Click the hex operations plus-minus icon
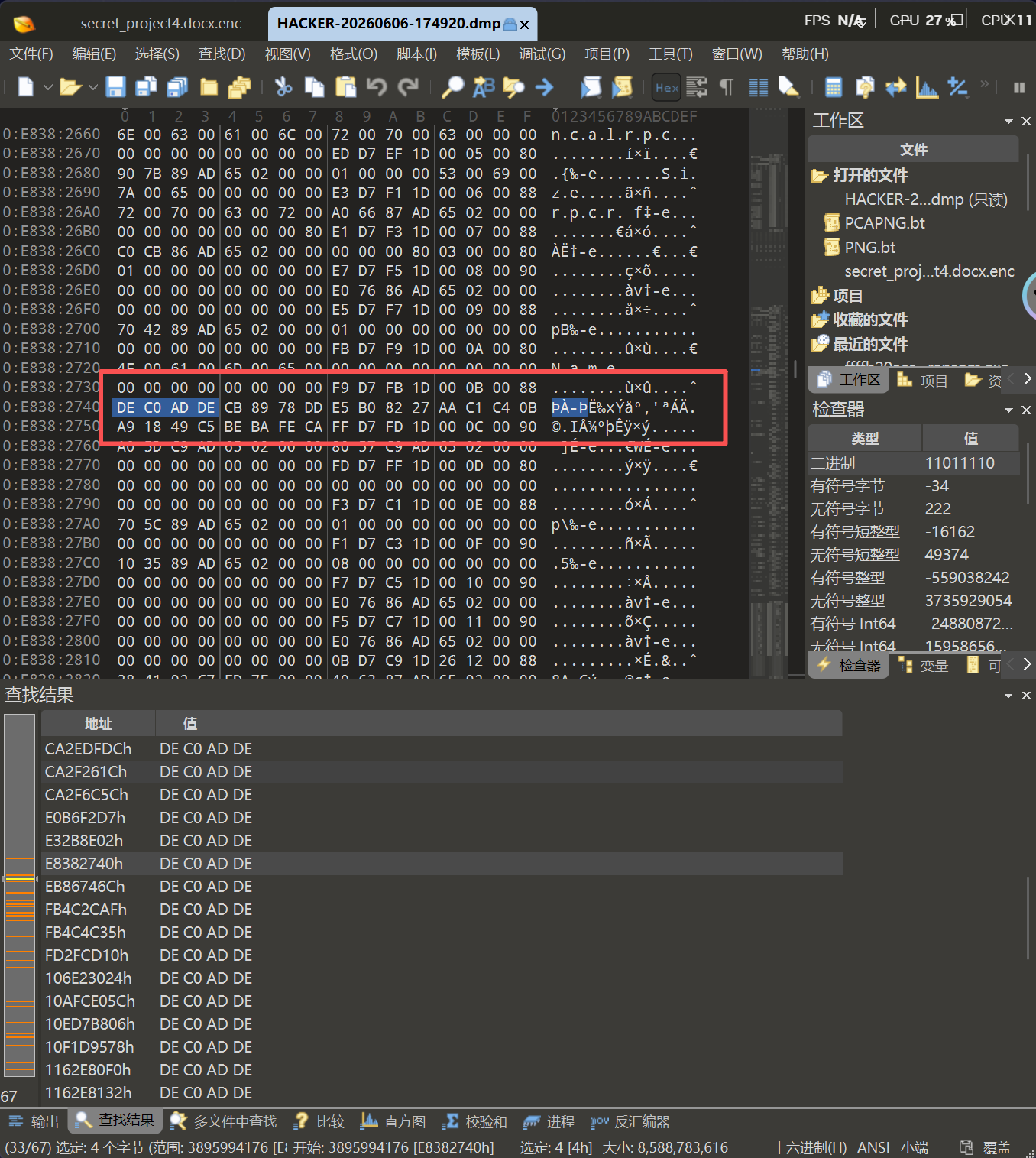The width and height of the screenshot is (1036, 1158). coord(957,87)
